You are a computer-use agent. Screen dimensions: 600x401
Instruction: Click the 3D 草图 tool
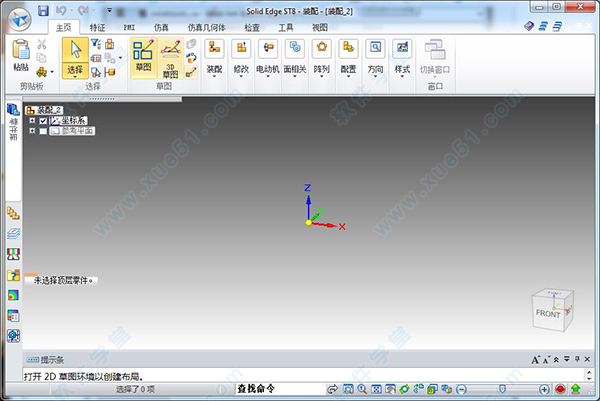[171, 59]
